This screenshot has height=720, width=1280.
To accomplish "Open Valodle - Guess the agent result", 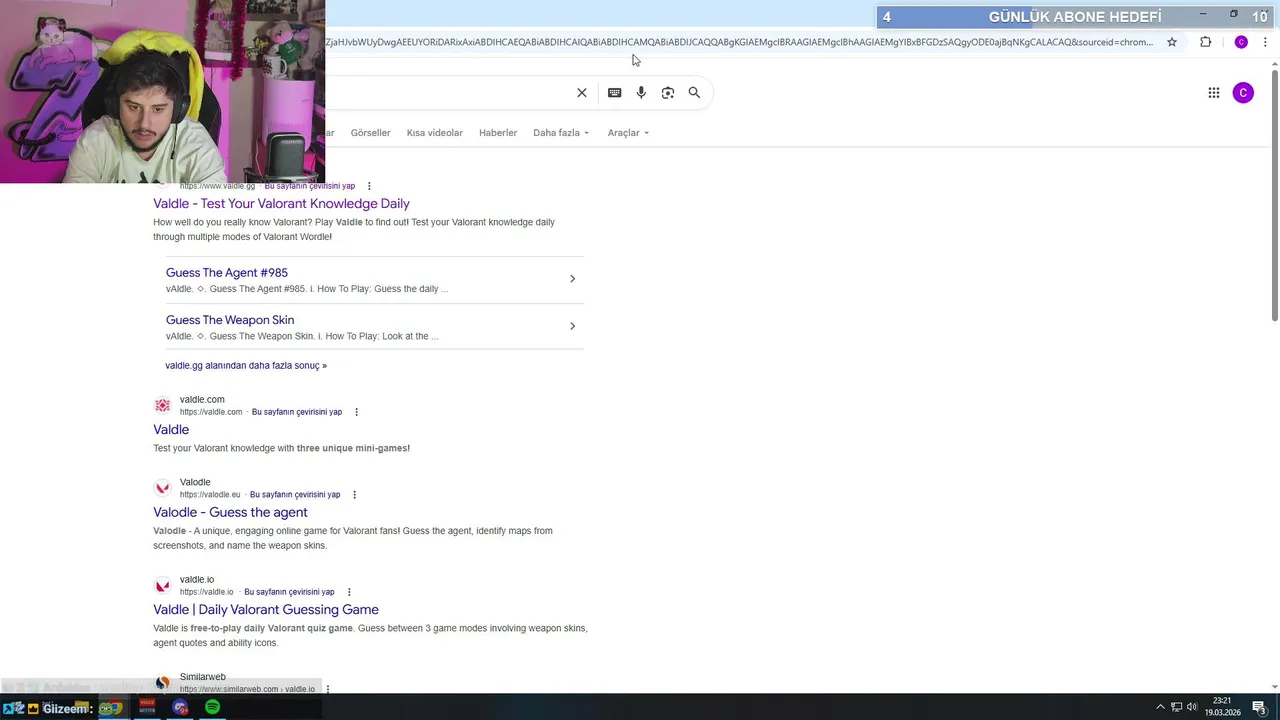I will point(230,513).
